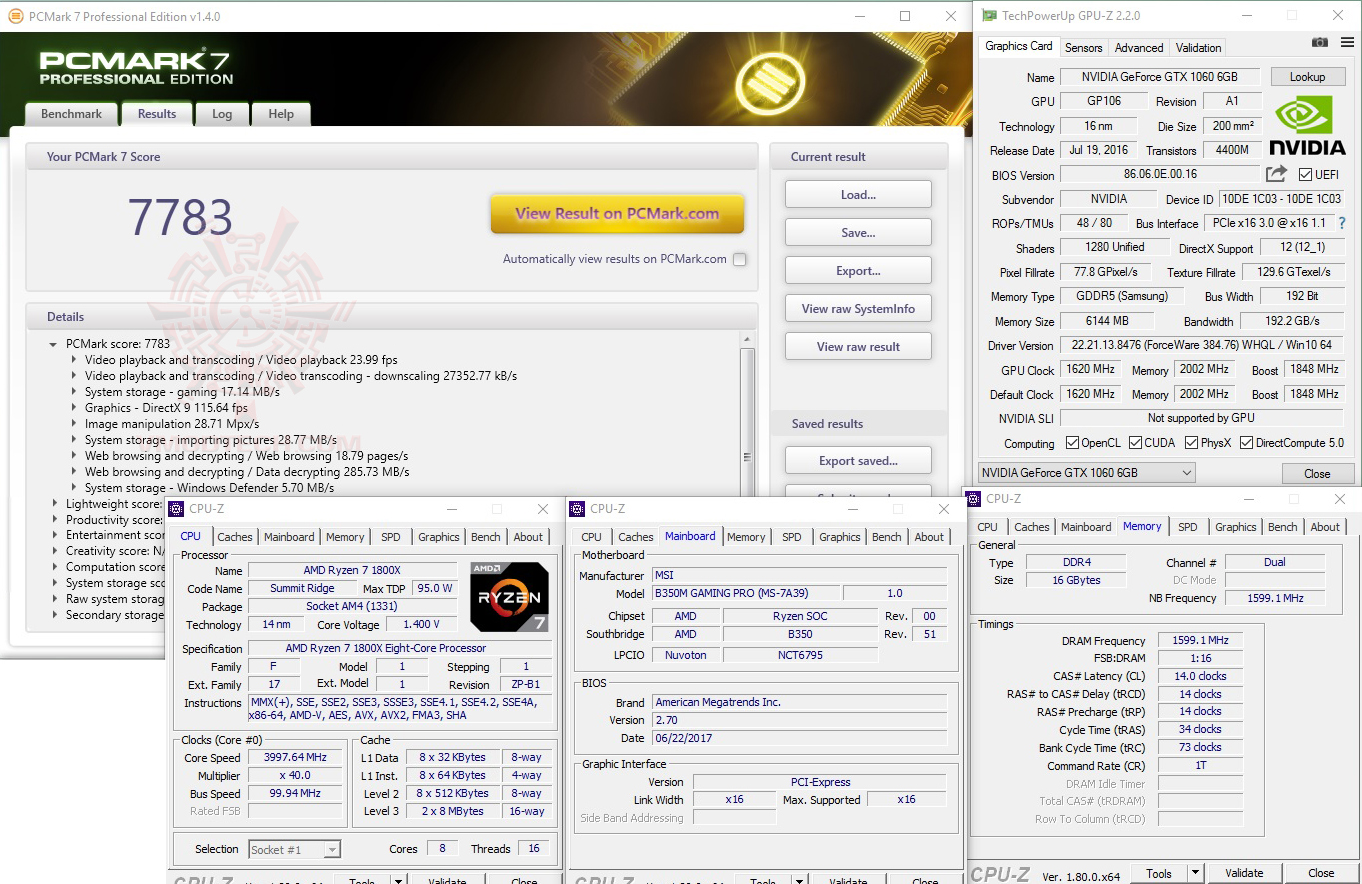The height and width of the screenshot is (884, 1362).
Task: Open the Bench tab in the CPU-Z Memory window
Action: click(x=1283, y=527)
